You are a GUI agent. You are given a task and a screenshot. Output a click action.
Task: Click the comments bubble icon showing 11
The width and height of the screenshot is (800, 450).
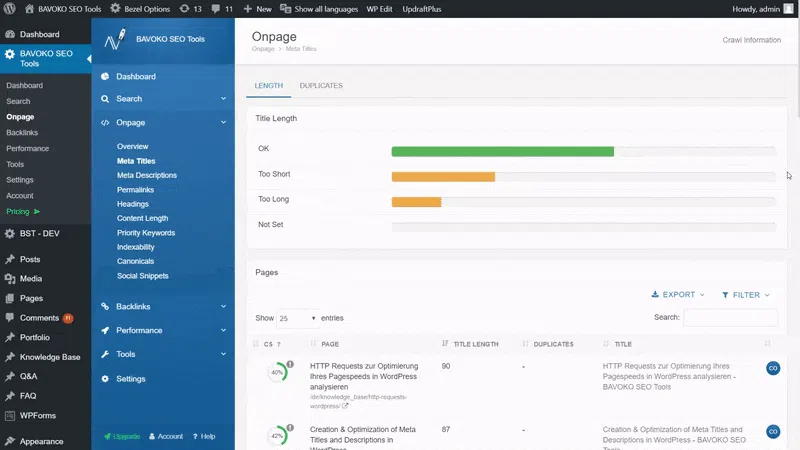[x=216, y=9]
